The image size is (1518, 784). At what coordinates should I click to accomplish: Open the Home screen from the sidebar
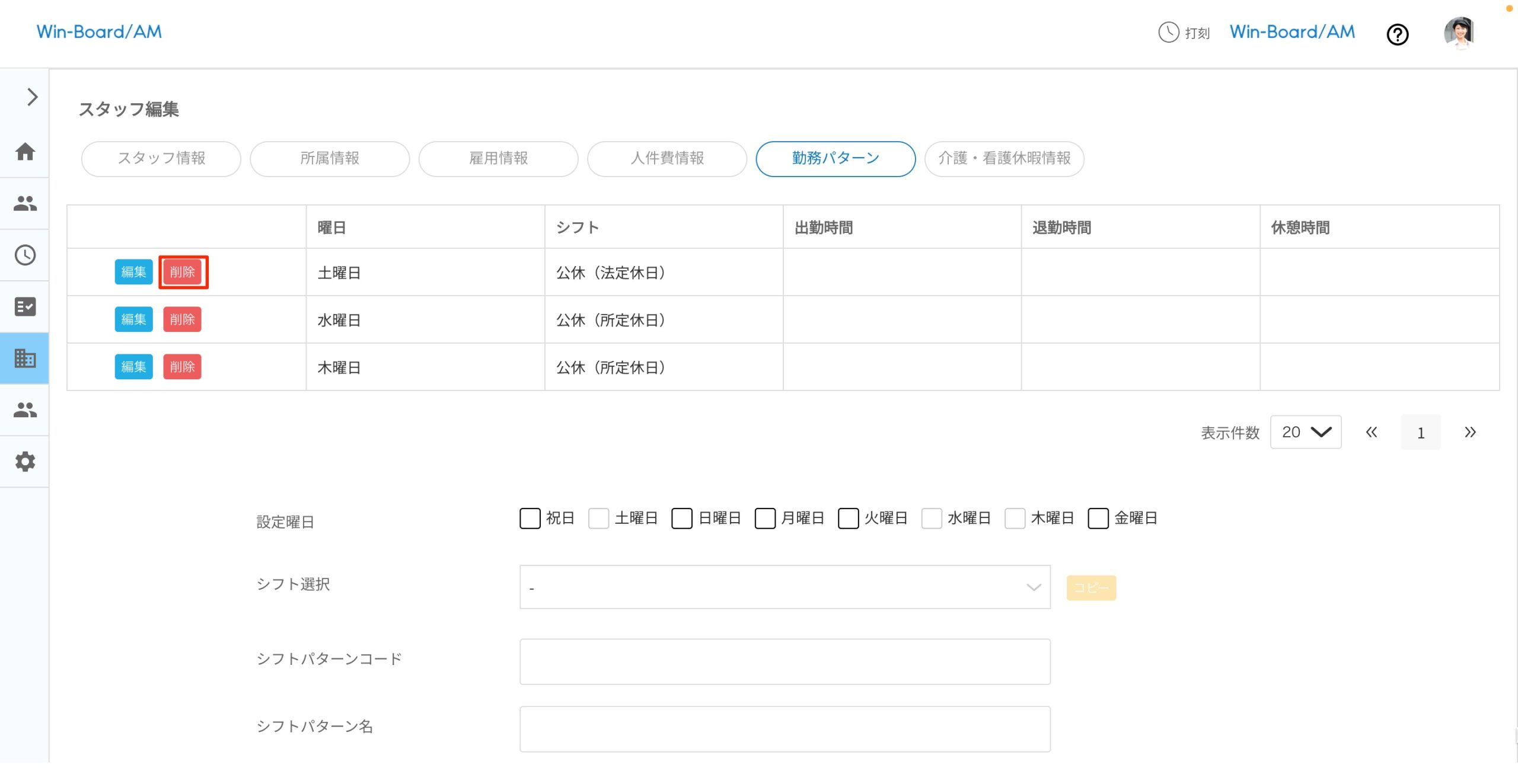[x=25, y=152]
